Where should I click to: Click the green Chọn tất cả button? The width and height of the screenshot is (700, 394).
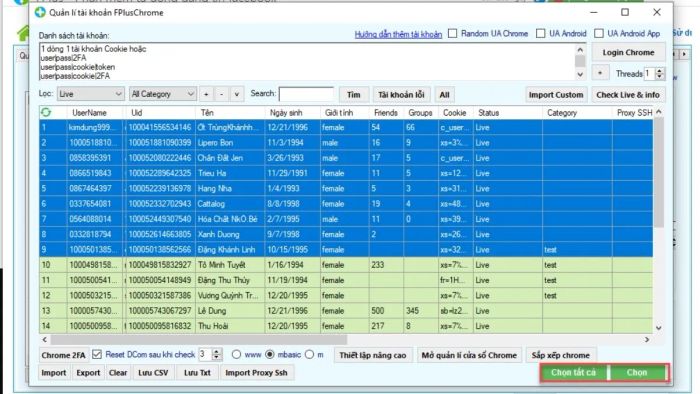point(573,372)
